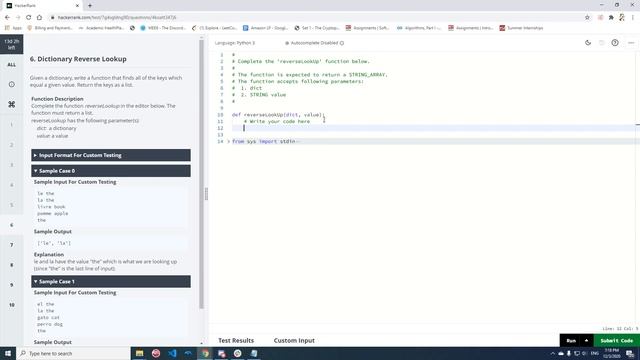Image resolution: width=640 pixels, height=360 pixels.
Task: Click the Windows taskbar search box
Action: [73, 353]
